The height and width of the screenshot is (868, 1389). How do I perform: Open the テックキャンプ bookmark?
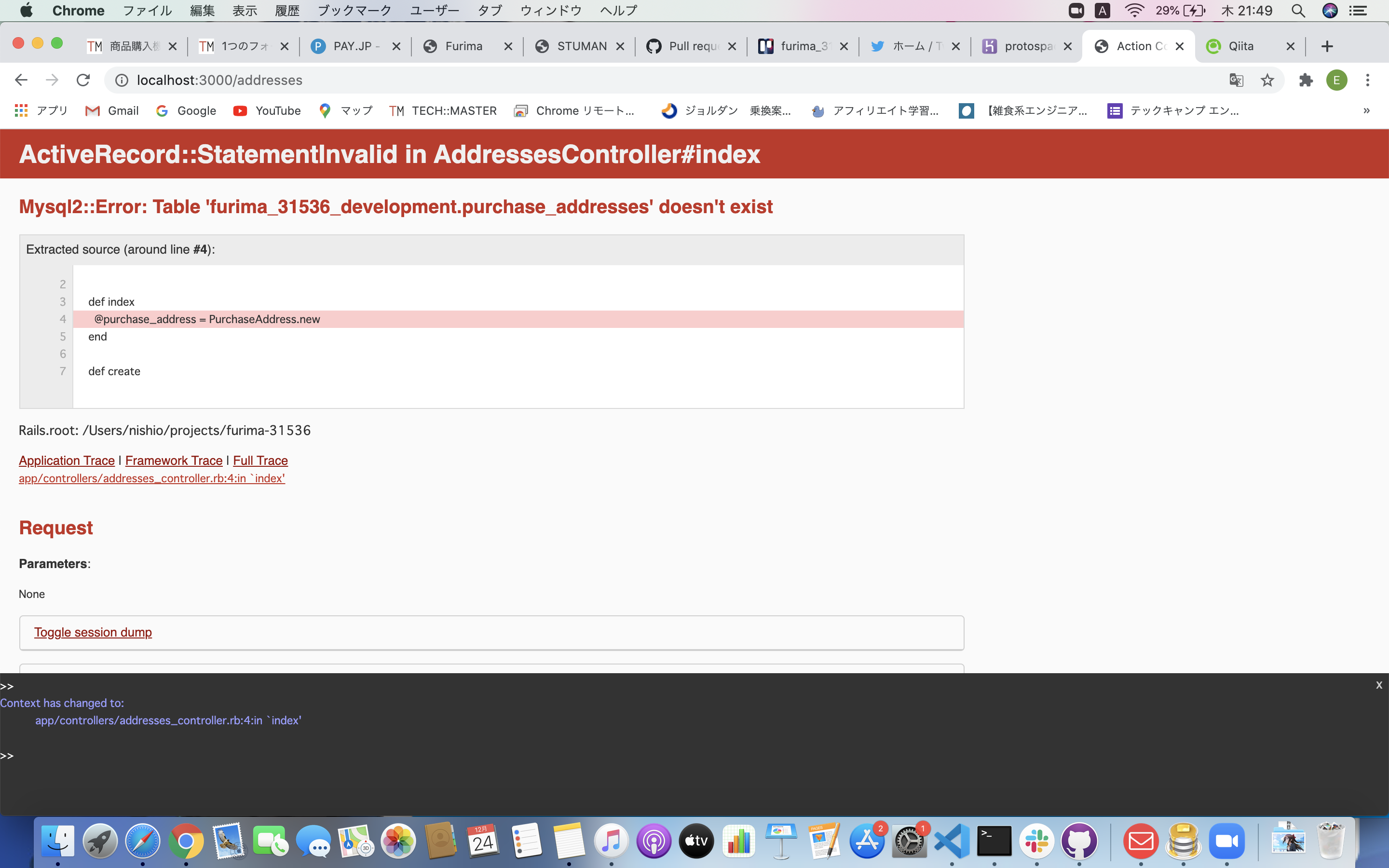(x=1173, y=110)
